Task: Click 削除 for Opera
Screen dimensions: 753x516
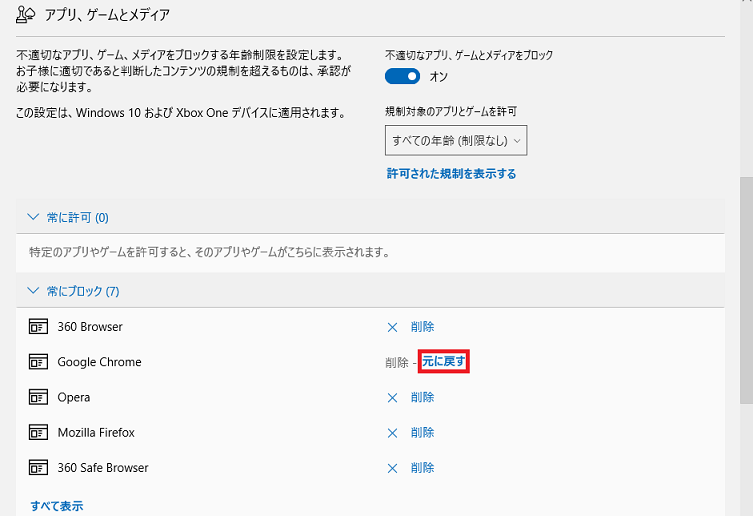Action: pyautogui.click(x=423, y=397)
